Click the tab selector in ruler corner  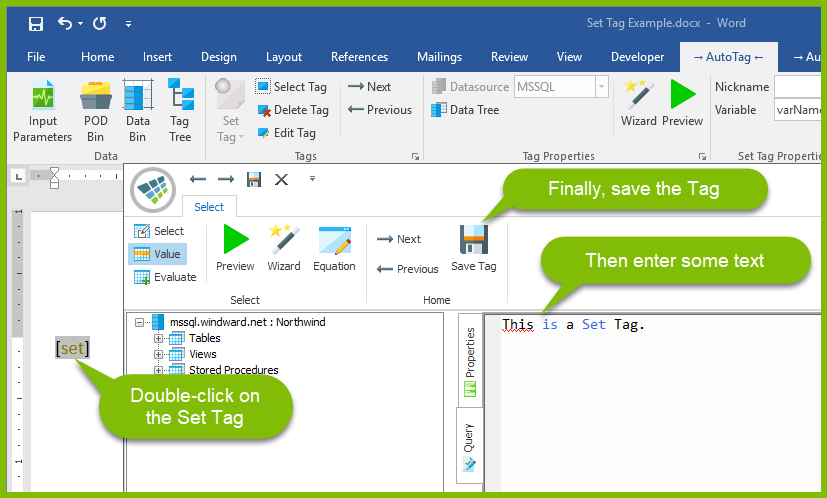tap(19, 176)
